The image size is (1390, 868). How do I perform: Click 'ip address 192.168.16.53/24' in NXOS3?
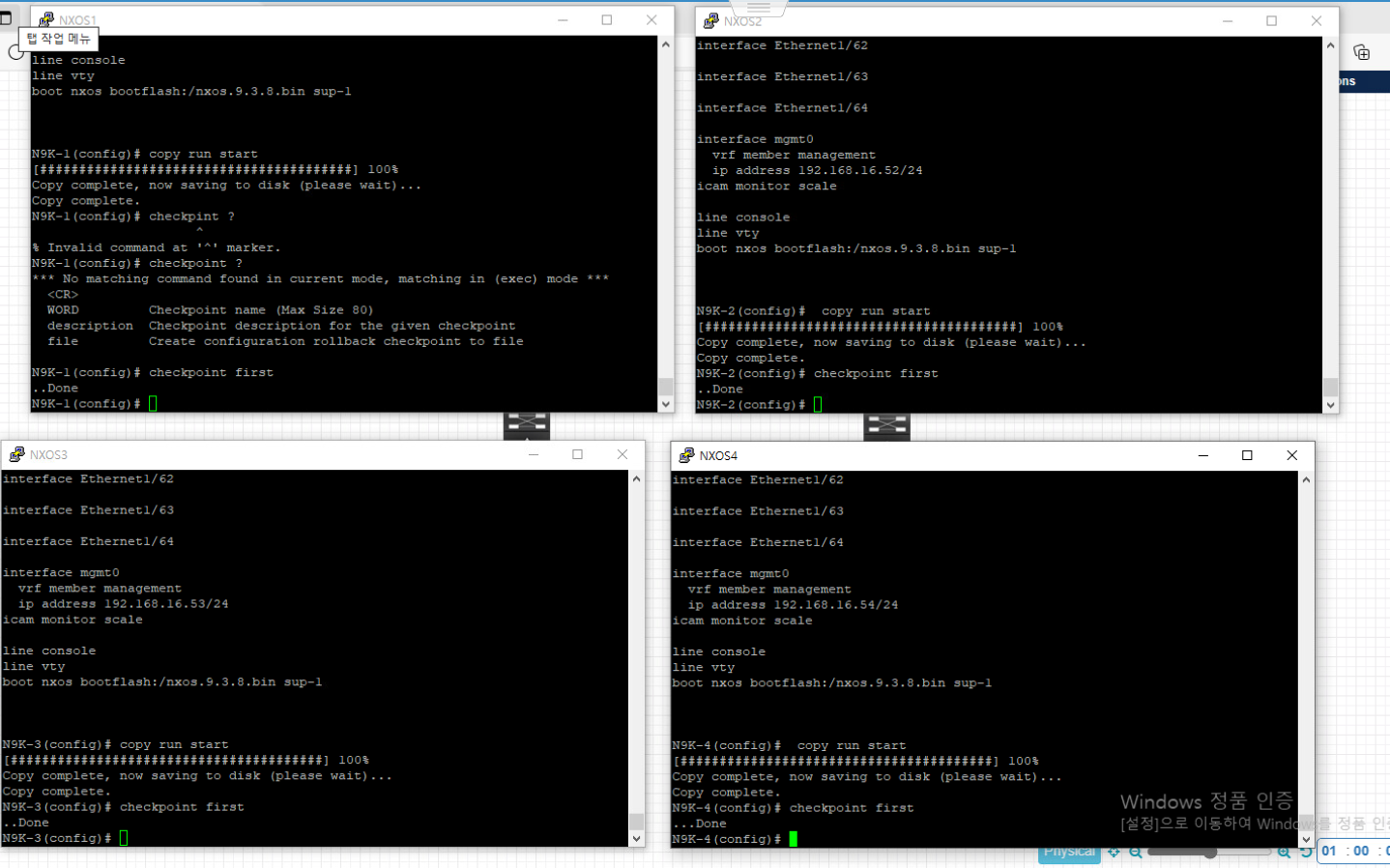tap(124, 604)
